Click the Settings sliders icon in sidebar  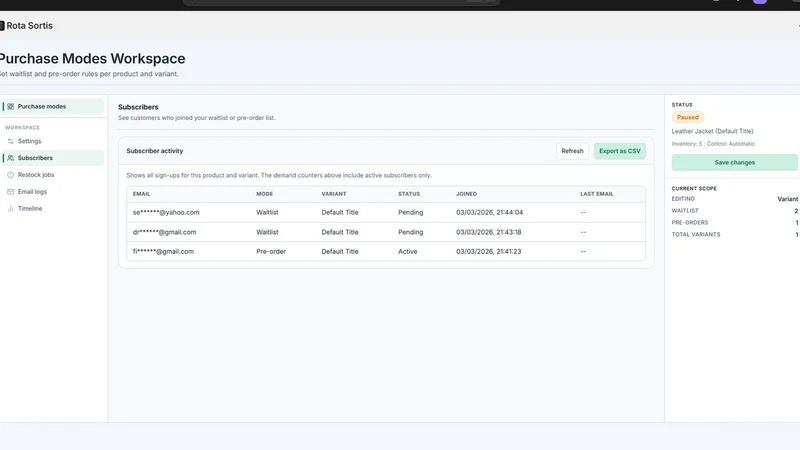point(10,141)
